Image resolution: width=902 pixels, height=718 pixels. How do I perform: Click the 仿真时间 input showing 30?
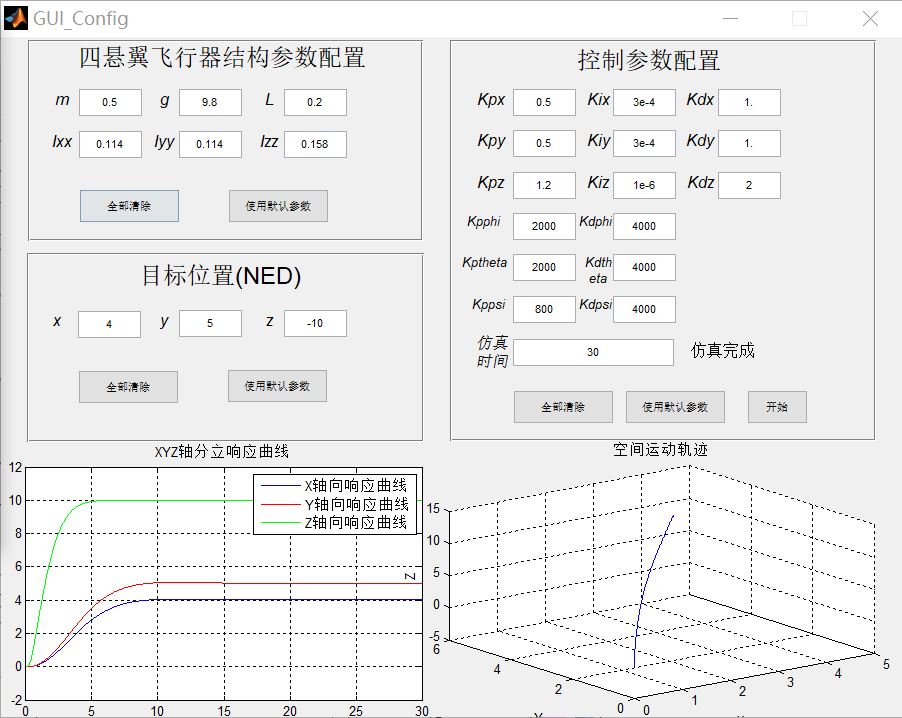coord(593,352)
